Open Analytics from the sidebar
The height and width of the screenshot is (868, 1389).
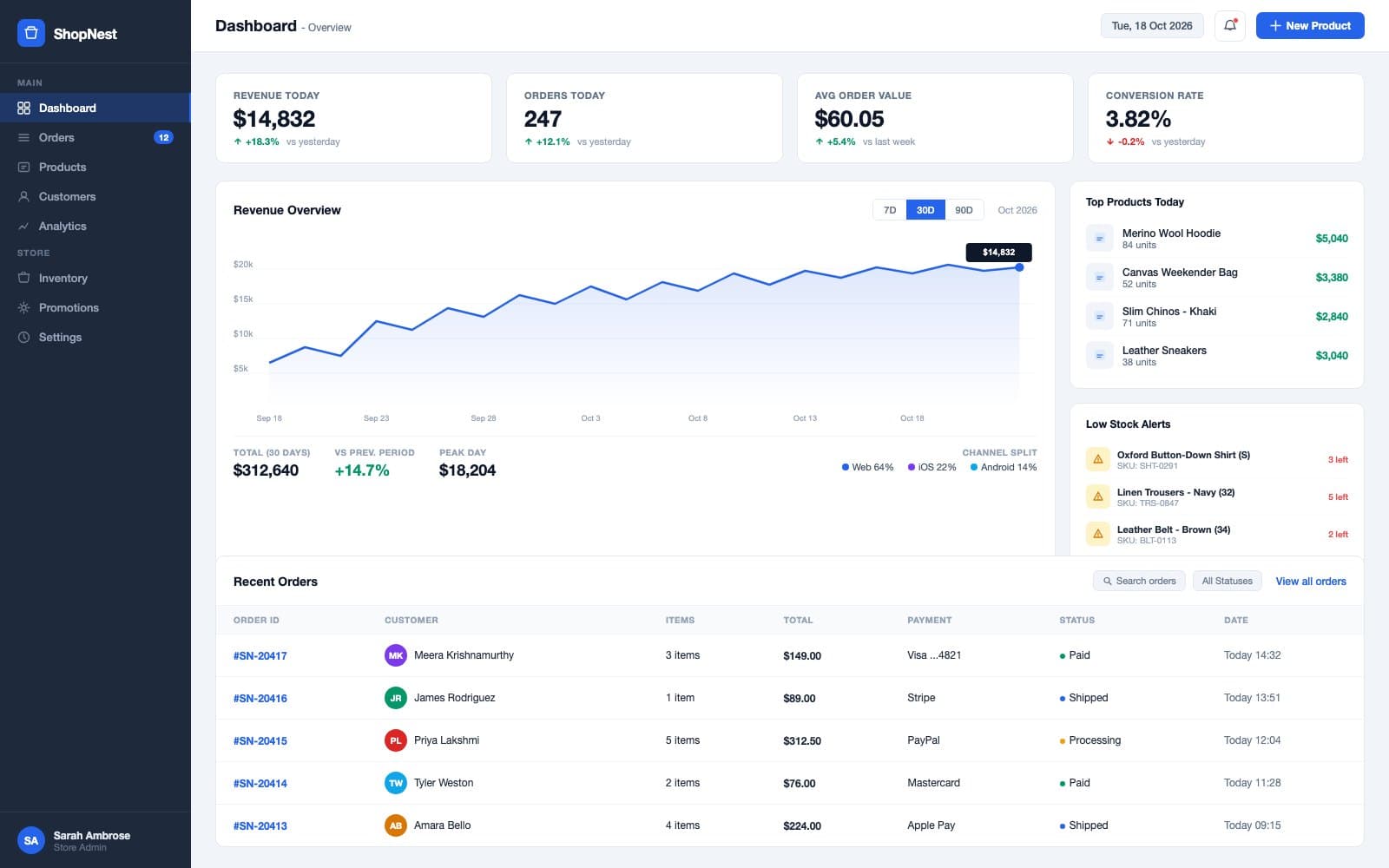pyautogui.click(x=95, y=226)
